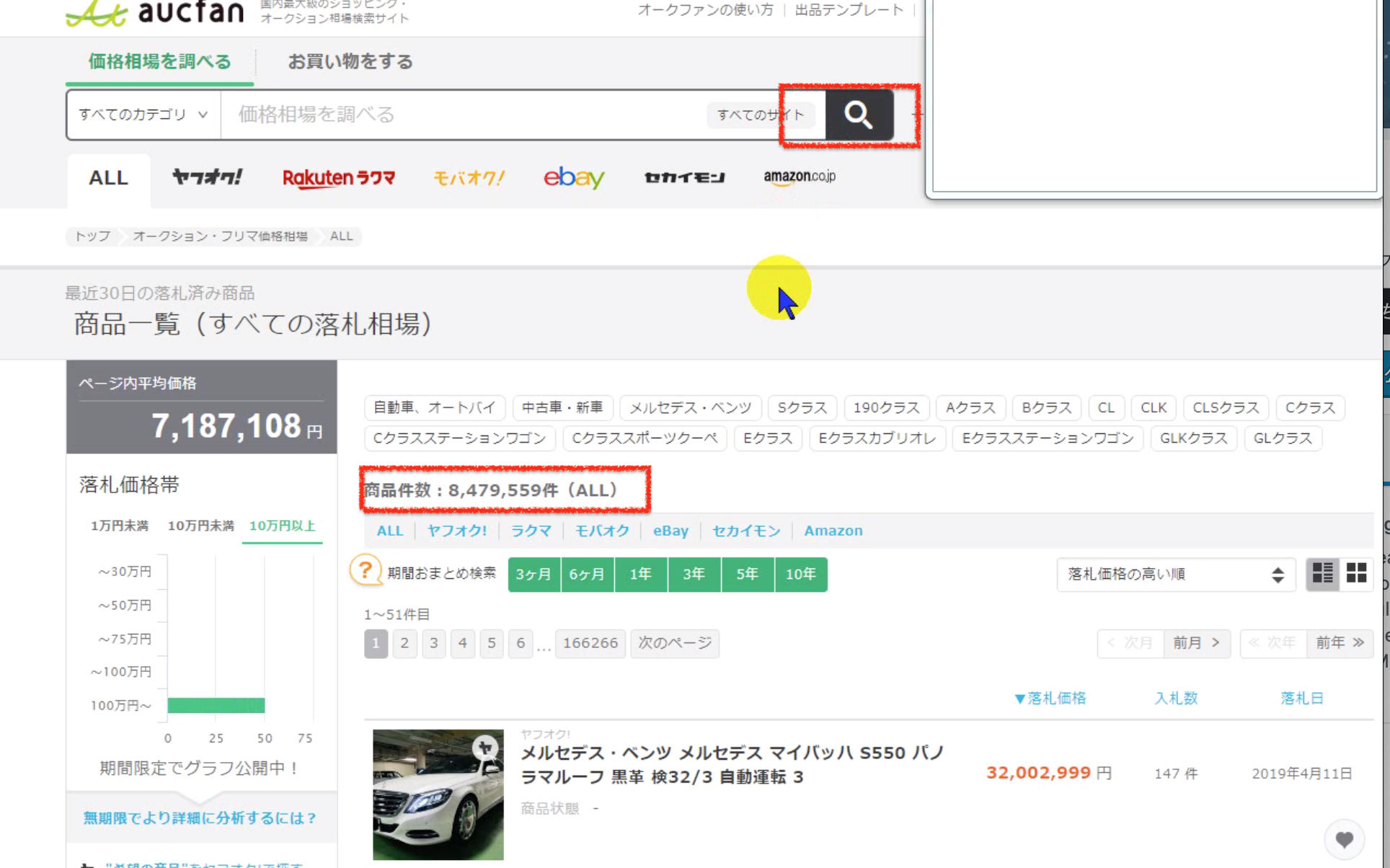This screenshot has width=1390, height=868.
Task: Open the question mark help icon
Action: 366,571
